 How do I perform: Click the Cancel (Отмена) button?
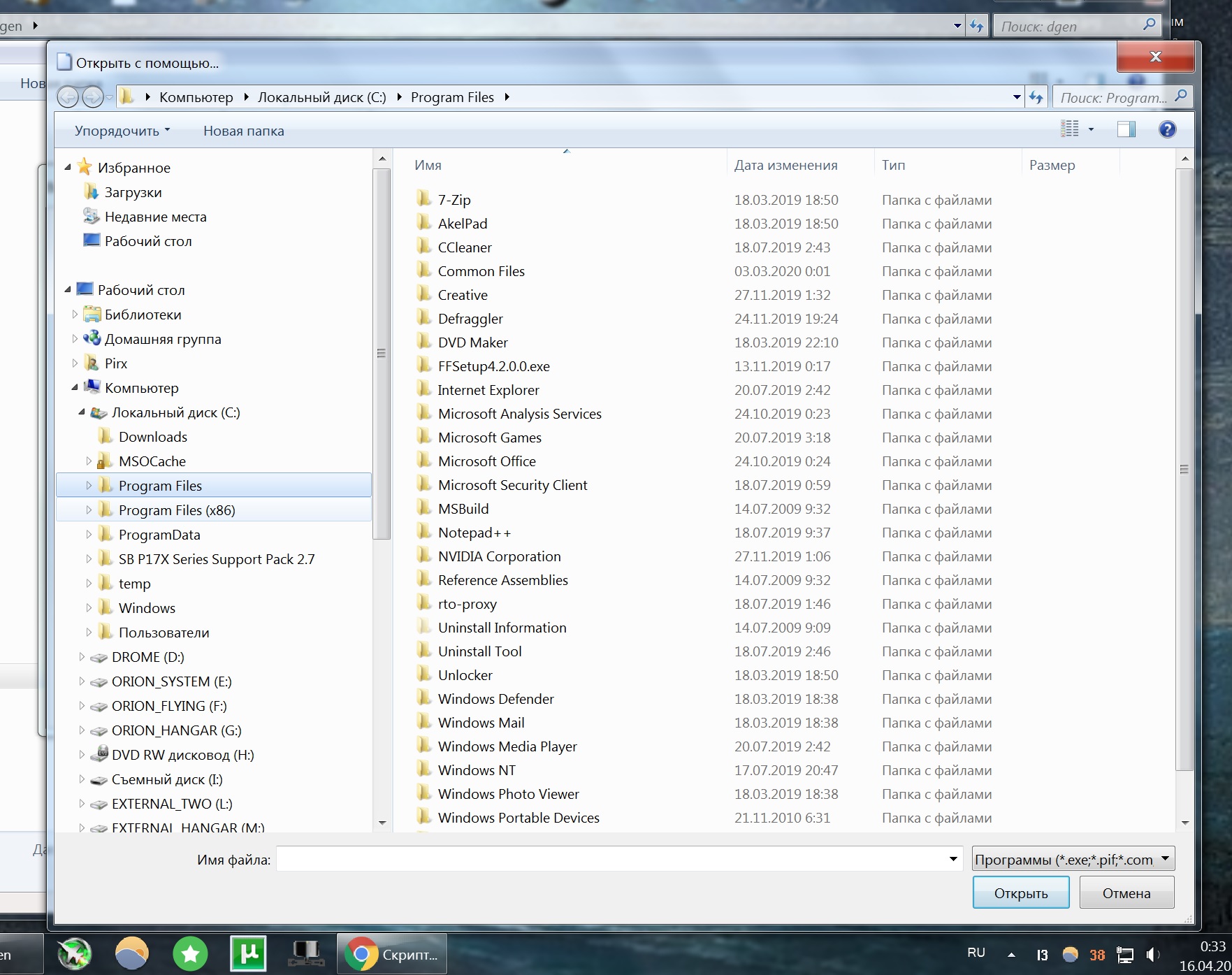coord(1126,893)
